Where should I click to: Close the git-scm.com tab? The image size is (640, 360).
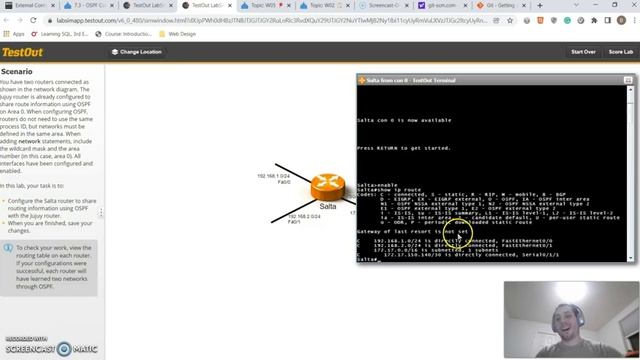(x=465, y=6)
